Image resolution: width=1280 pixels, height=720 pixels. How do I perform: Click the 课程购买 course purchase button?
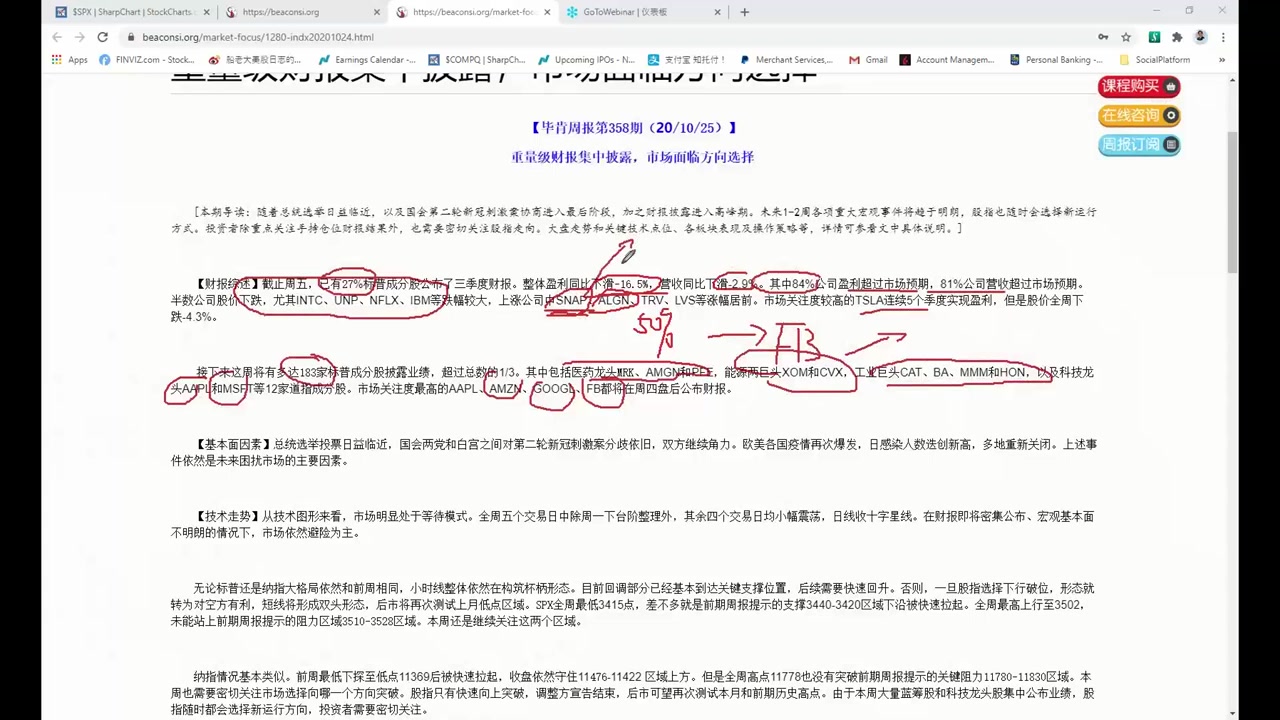pos(1139,86)
